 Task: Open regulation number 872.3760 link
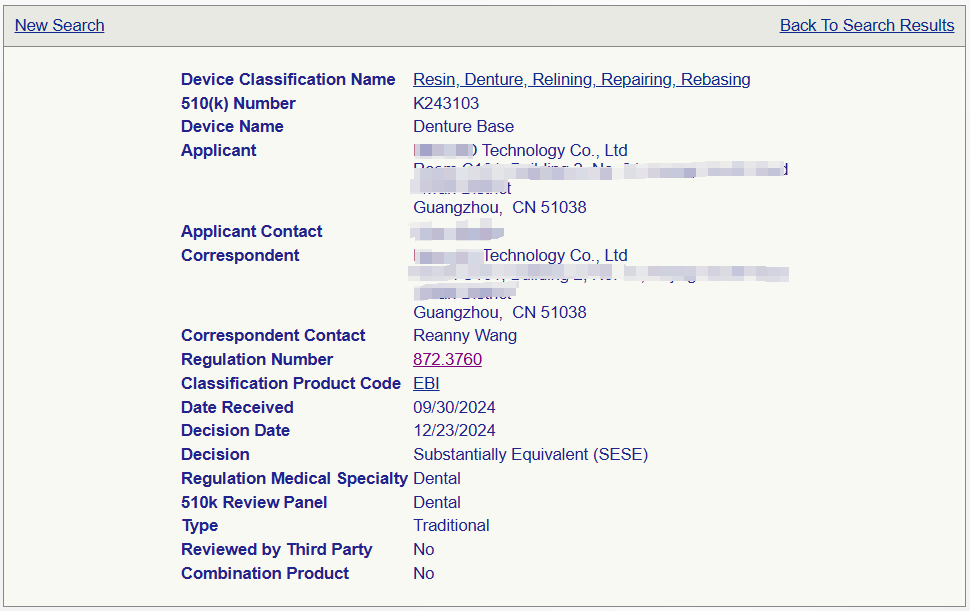447,360
